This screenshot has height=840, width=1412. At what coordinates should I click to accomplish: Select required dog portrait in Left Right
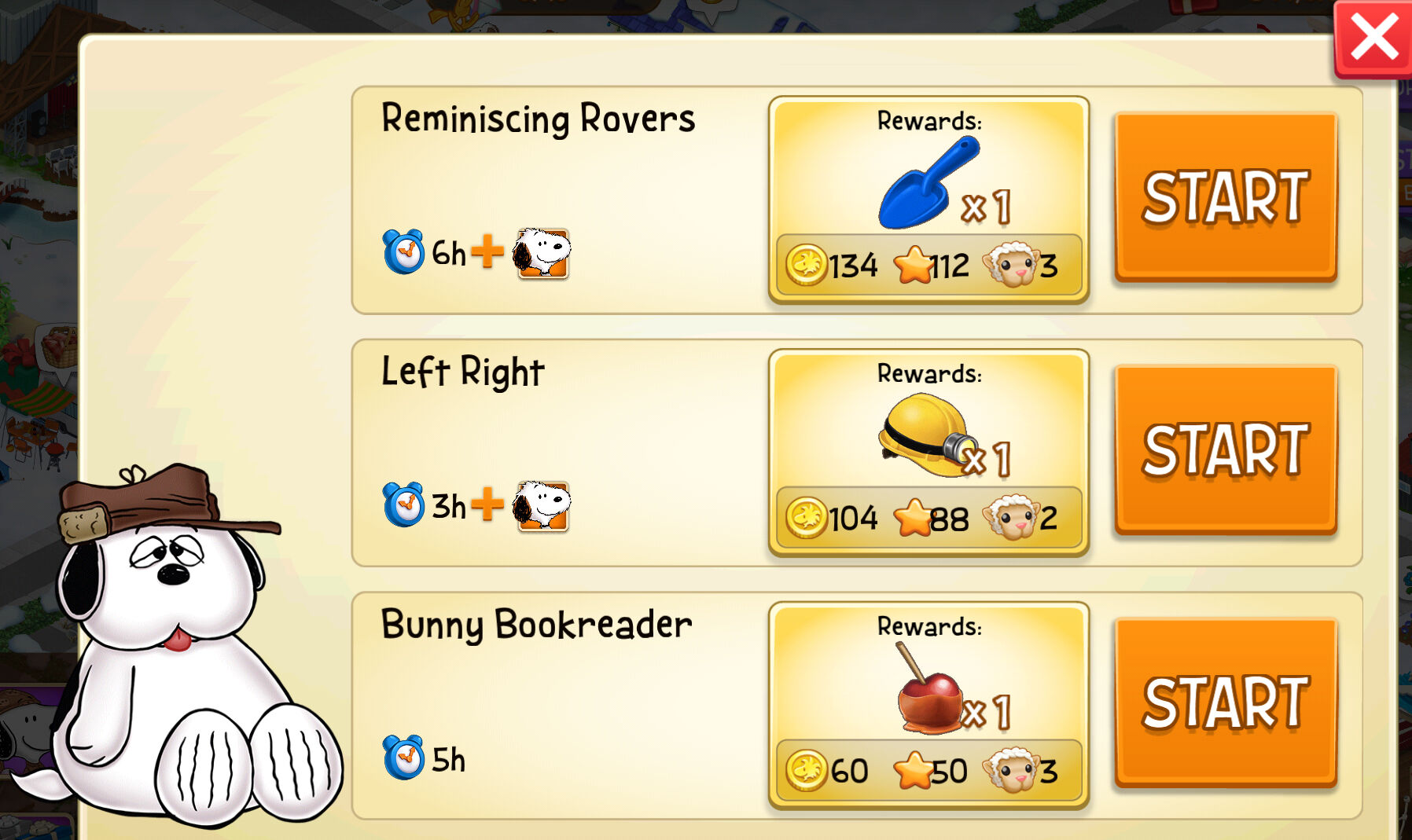tap(542, 506)
